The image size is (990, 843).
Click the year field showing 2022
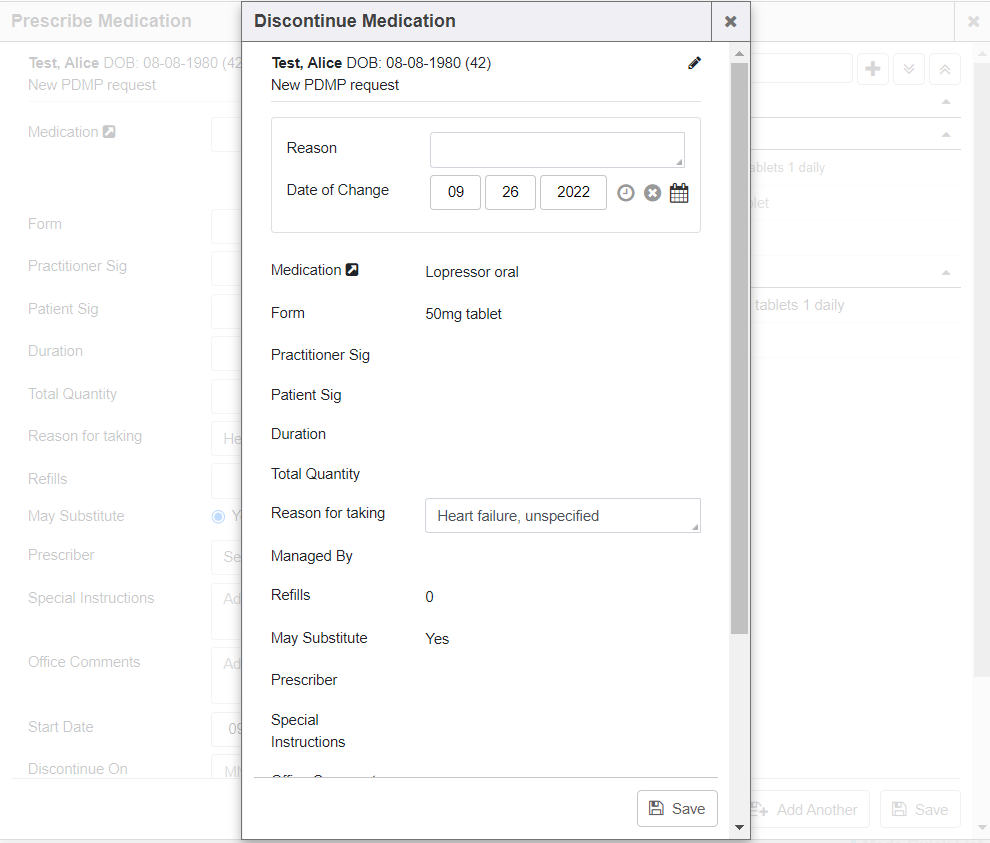tap(573, 192)
